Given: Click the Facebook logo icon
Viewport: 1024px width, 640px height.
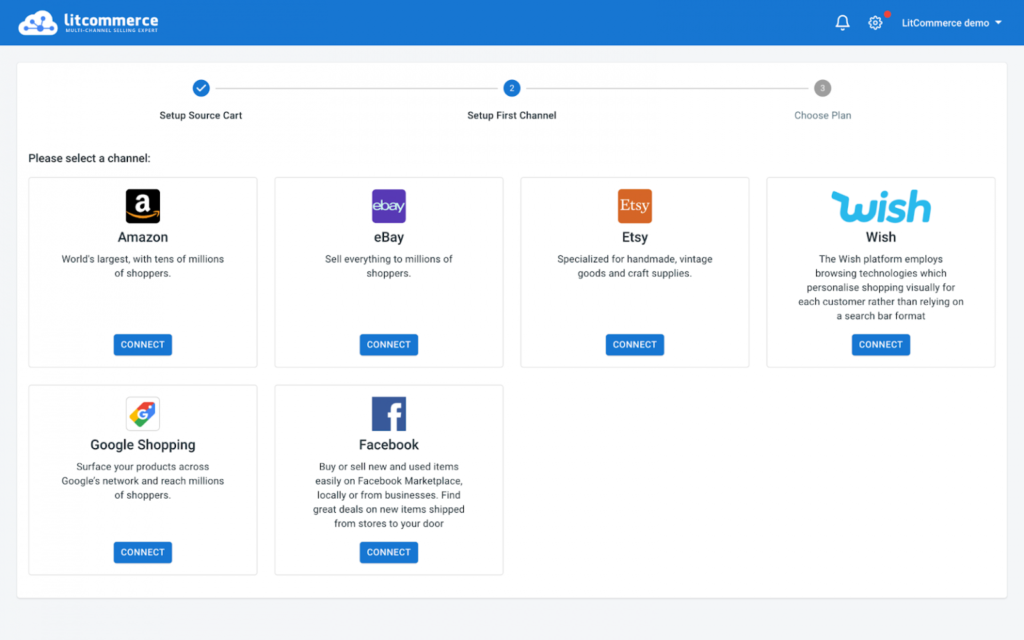Looking at the screenshot, I should (389, 414).
